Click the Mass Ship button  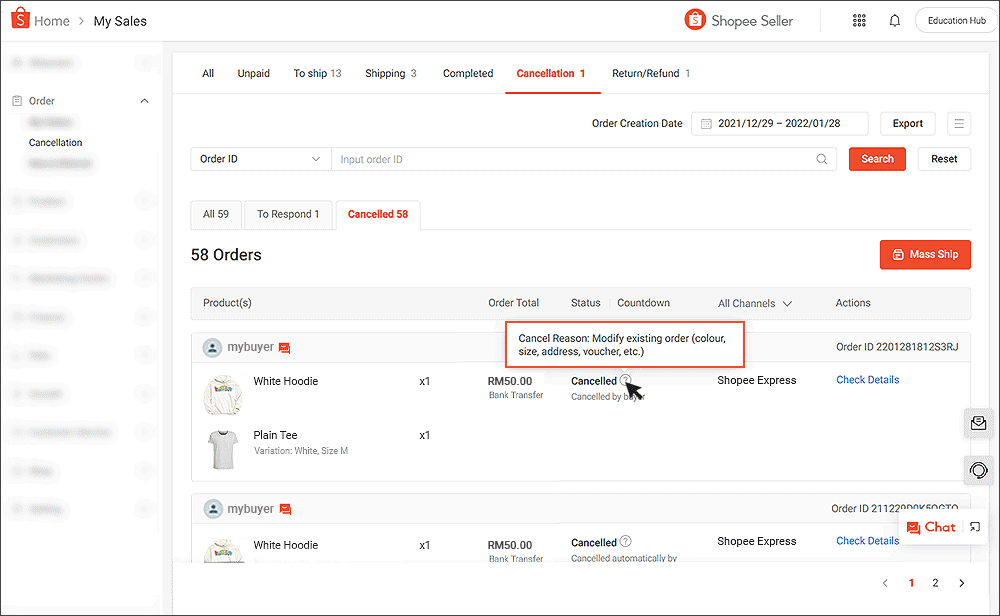click(x=925, y=254)
